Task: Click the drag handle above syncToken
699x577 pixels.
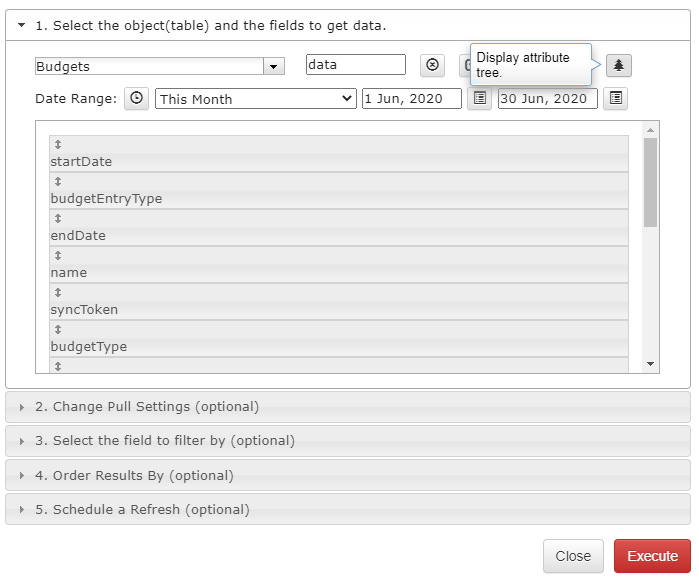Action: 57,293
